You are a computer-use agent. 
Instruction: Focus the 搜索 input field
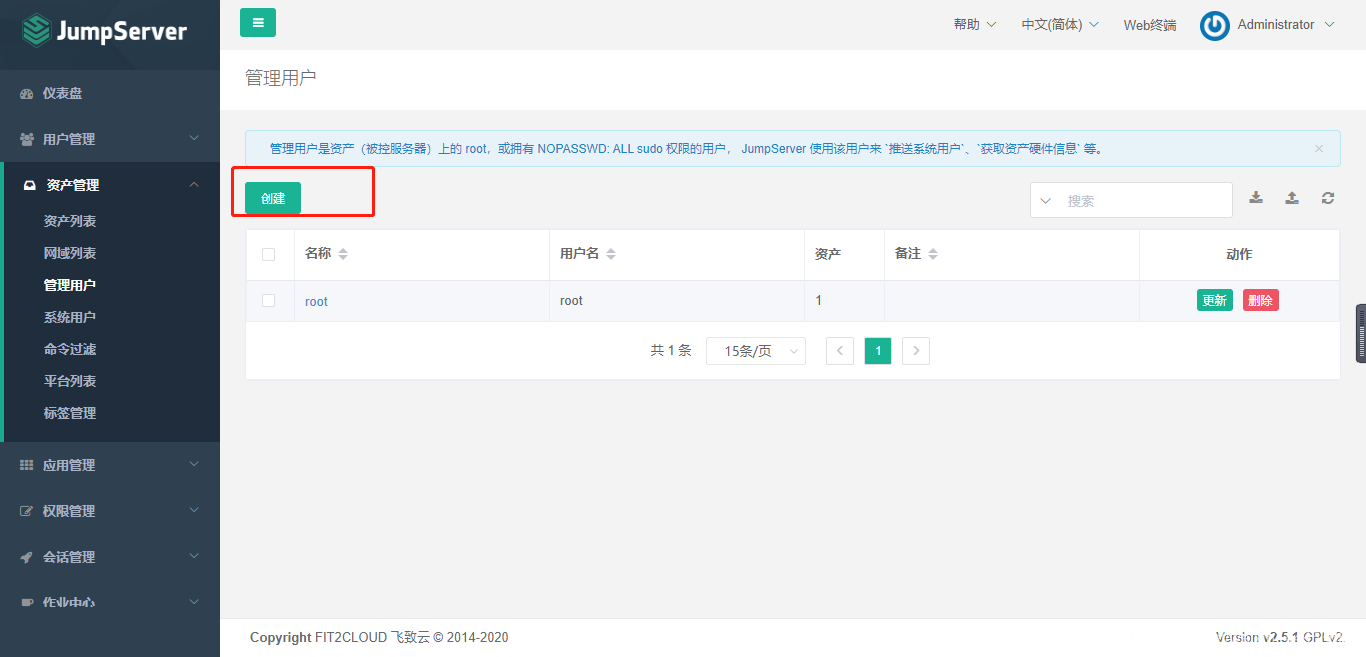pyautogui.click(x=1145, y=200)
